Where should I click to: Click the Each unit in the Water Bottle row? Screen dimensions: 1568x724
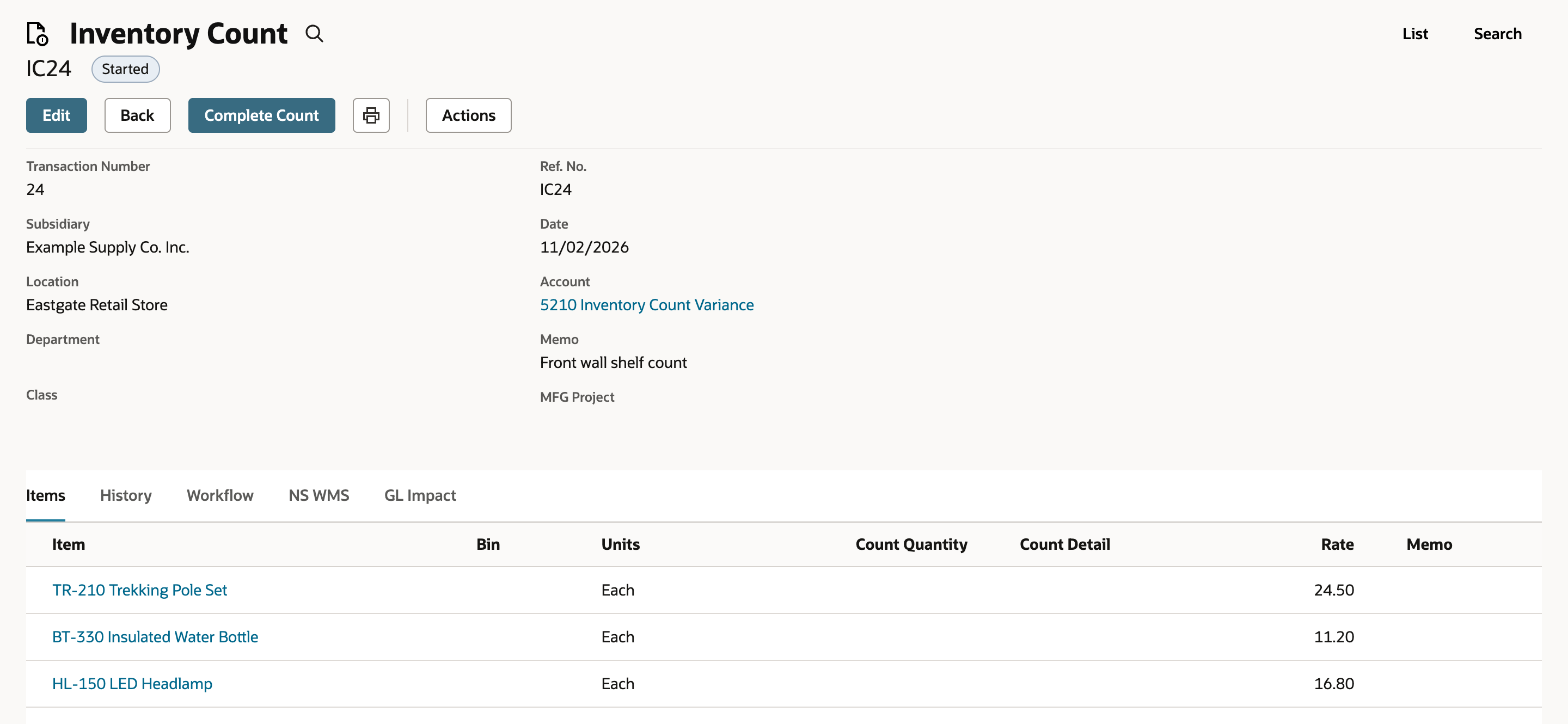[x=618, y=636]
